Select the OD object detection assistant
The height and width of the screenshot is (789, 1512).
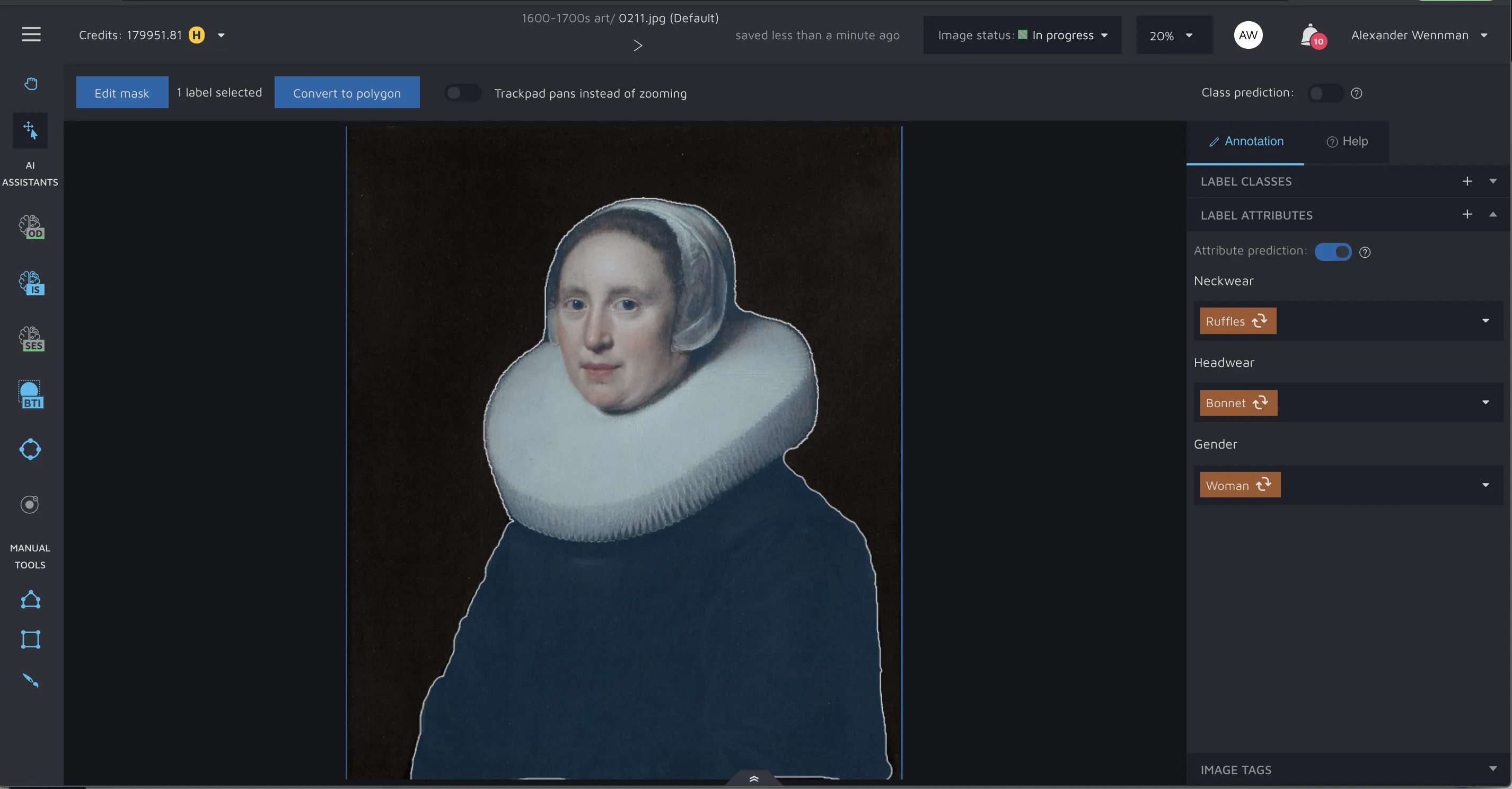coord(31,226)
